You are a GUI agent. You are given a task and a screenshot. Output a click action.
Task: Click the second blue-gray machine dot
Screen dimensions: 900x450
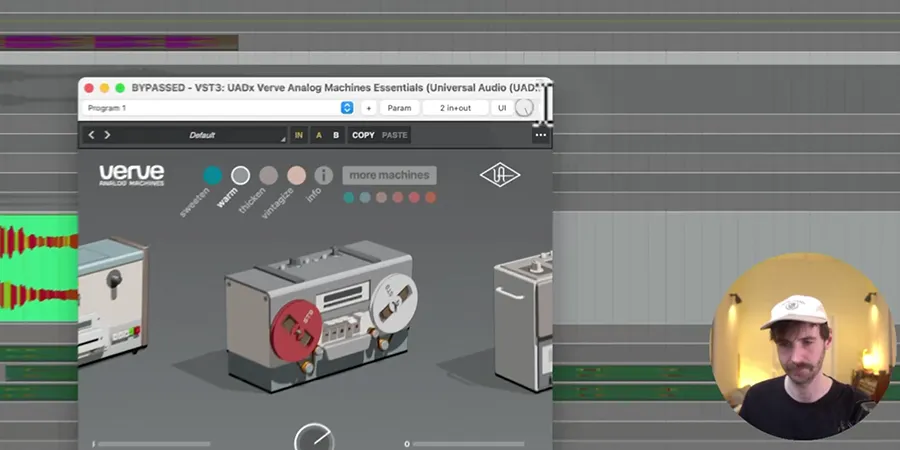click(x=365, y=197)
